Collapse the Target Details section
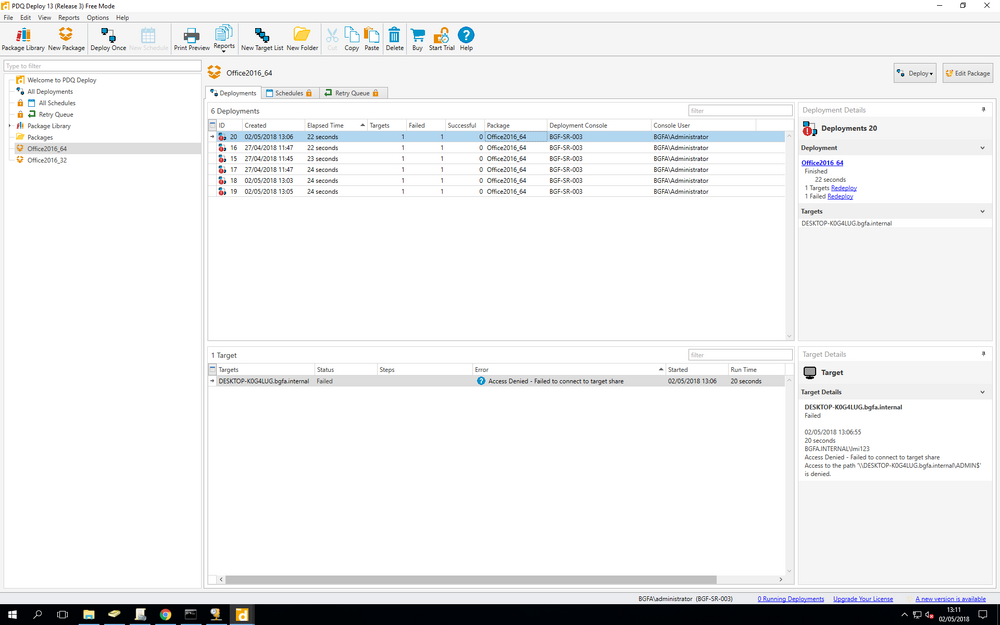Viewport: 1000px width, 625px height. click(982, 392)
